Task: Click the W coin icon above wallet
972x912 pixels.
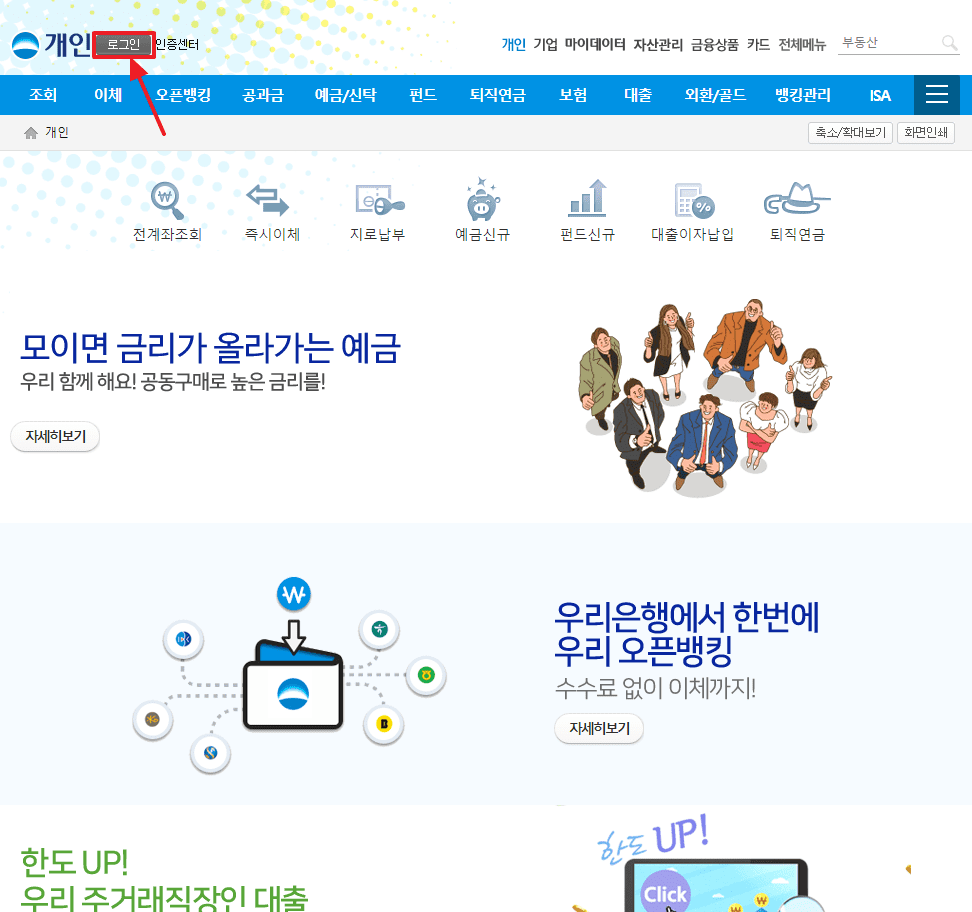Action: 293,594
